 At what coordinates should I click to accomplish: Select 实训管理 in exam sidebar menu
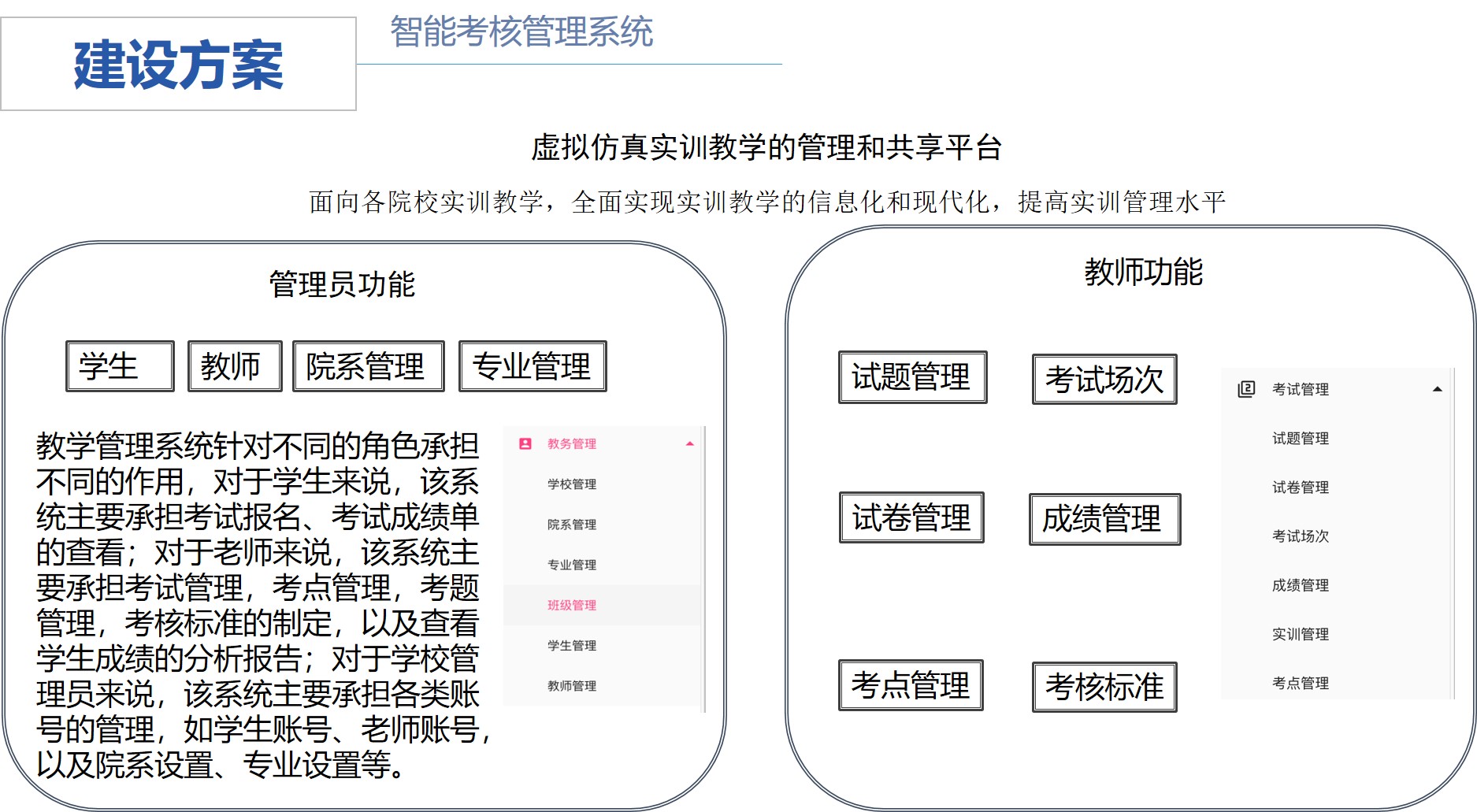pos(1301,634)
